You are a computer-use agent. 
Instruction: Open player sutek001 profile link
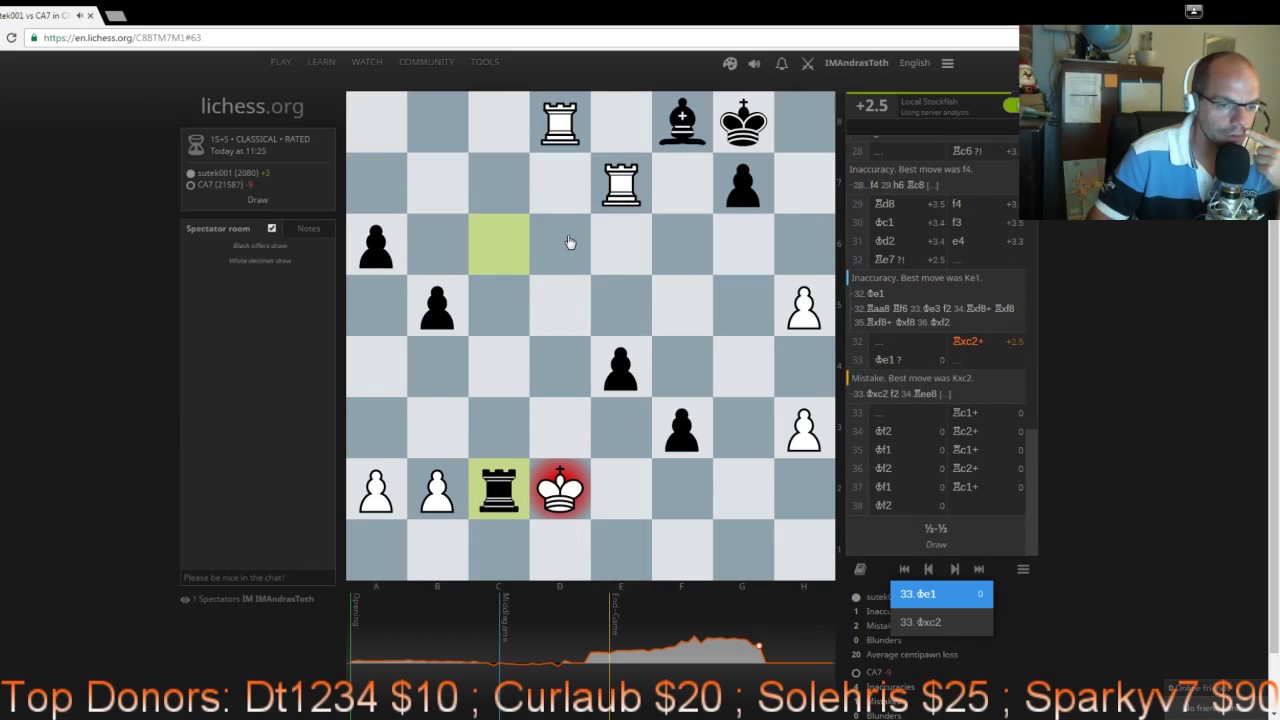pyautogui.click(x=227, y=173)
